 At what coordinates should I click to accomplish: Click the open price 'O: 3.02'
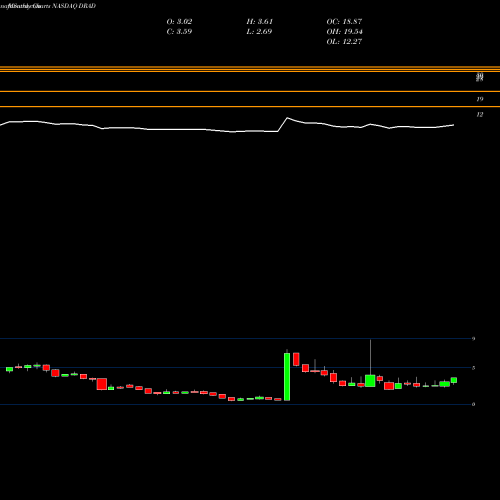pyautogui.click(x=179, y=22)
